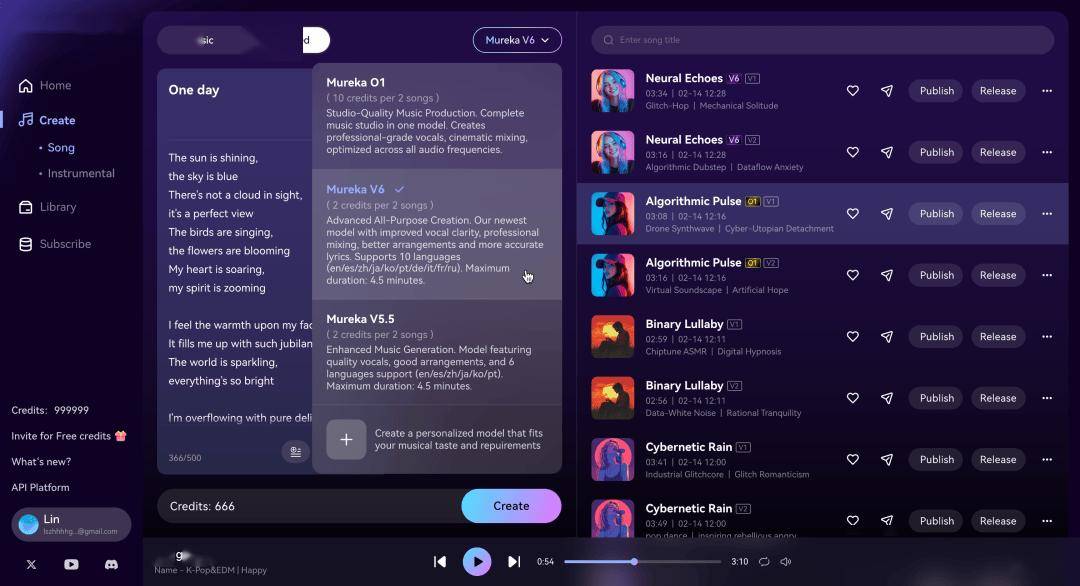The height and width of the screenshot is (586, 1080).
Task: Release the Binary Lullaby V1 song
Action: (x=998, y=337)
